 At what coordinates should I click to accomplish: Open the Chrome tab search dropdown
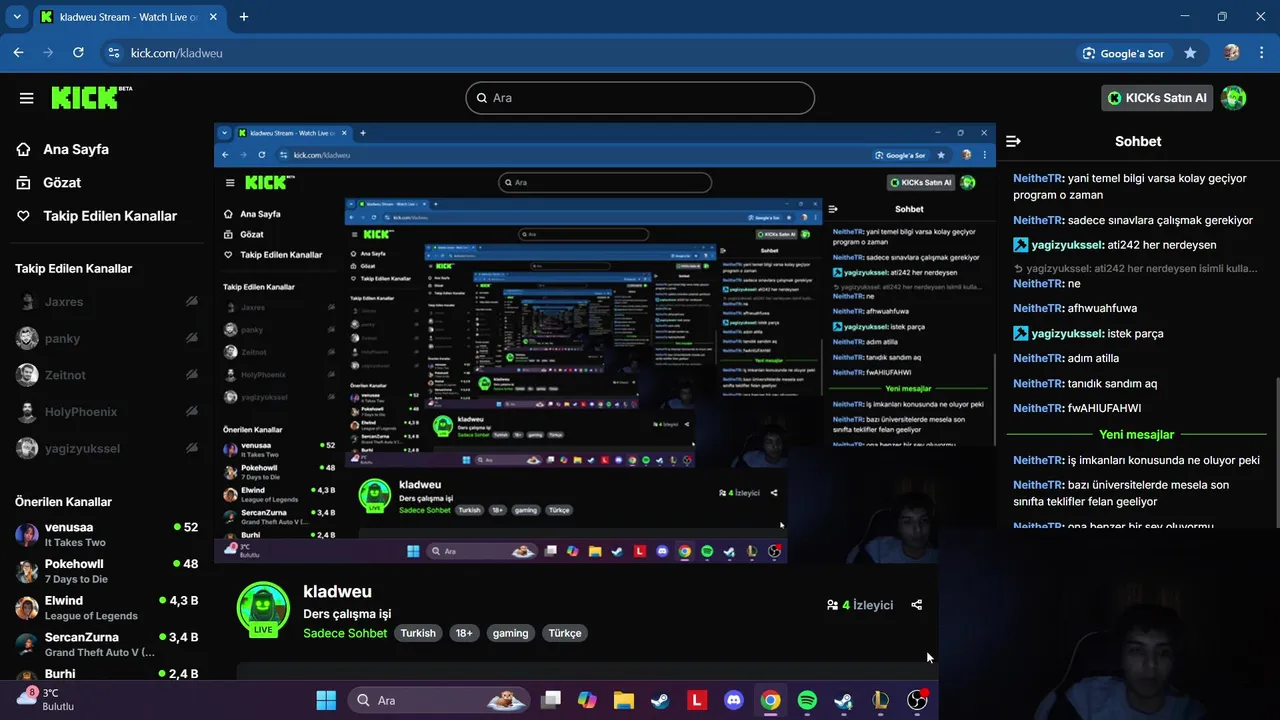(17, 17)
